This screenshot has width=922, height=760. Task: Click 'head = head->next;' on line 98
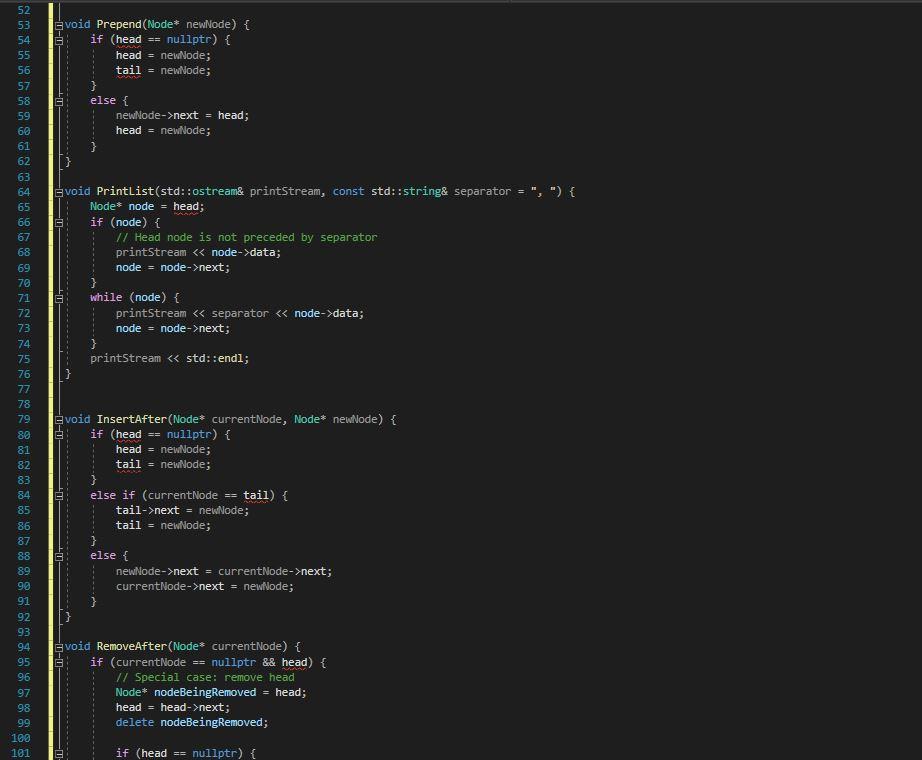tap(173, 708)
